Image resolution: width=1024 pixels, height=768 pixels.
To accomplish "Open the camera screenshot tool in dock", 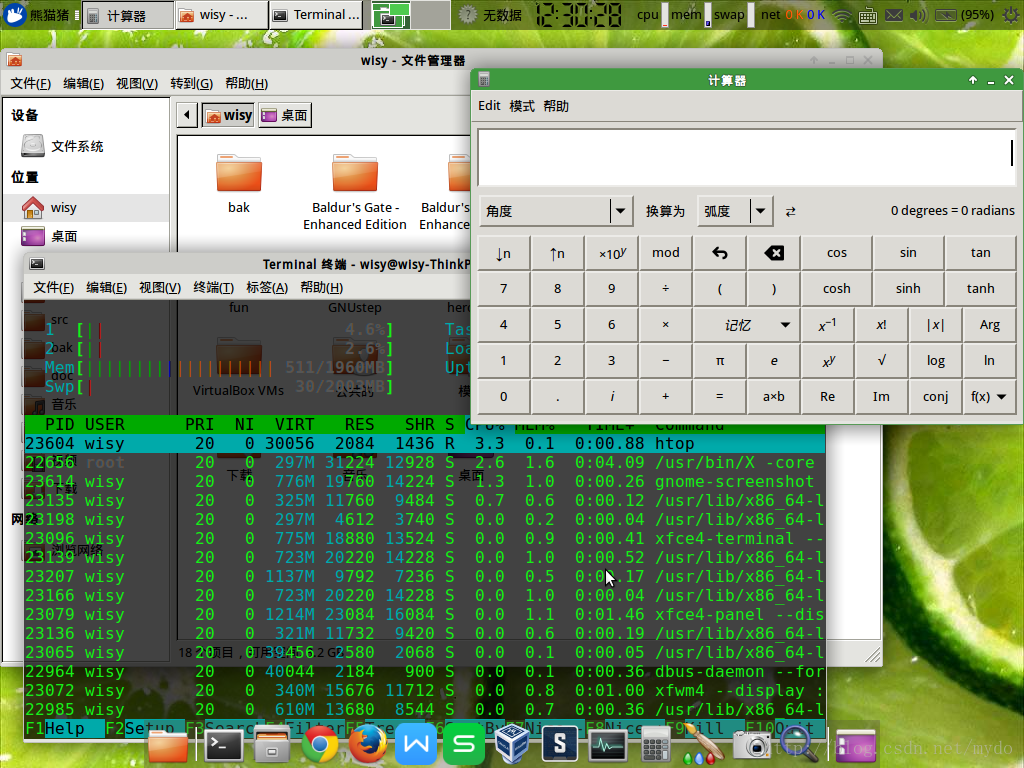I will (752, 745).
